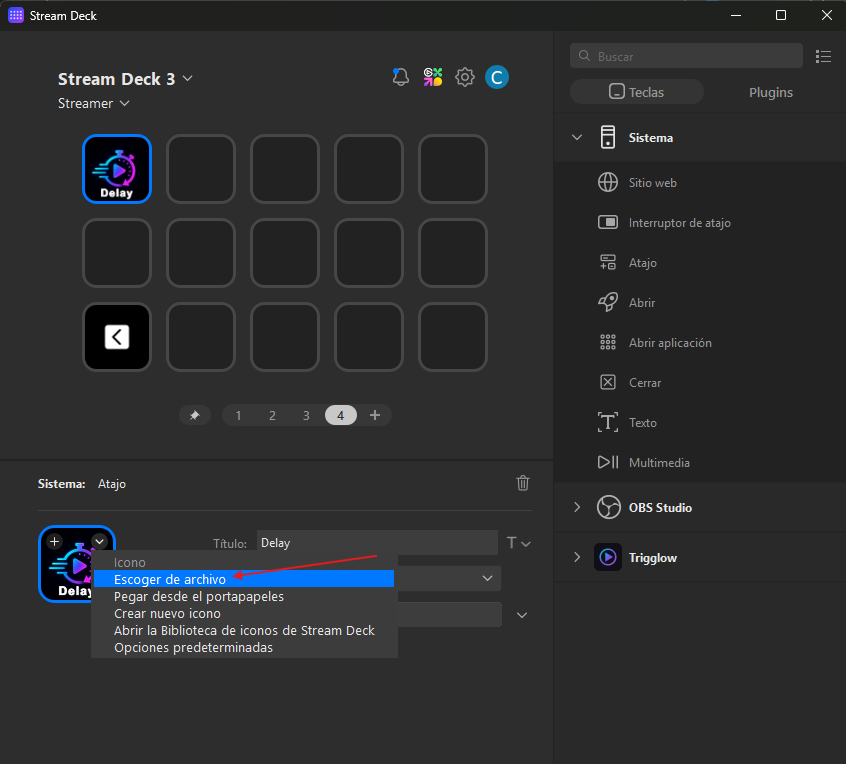Expand the Trigglow category

pyautogui.click(x=577, y=557)
